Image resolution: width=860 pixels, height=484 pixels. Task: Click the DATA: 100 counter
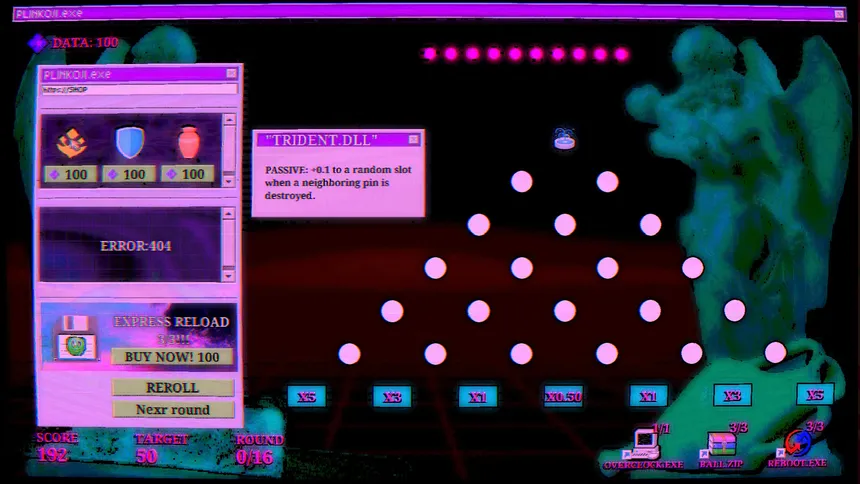coord(85,43)
